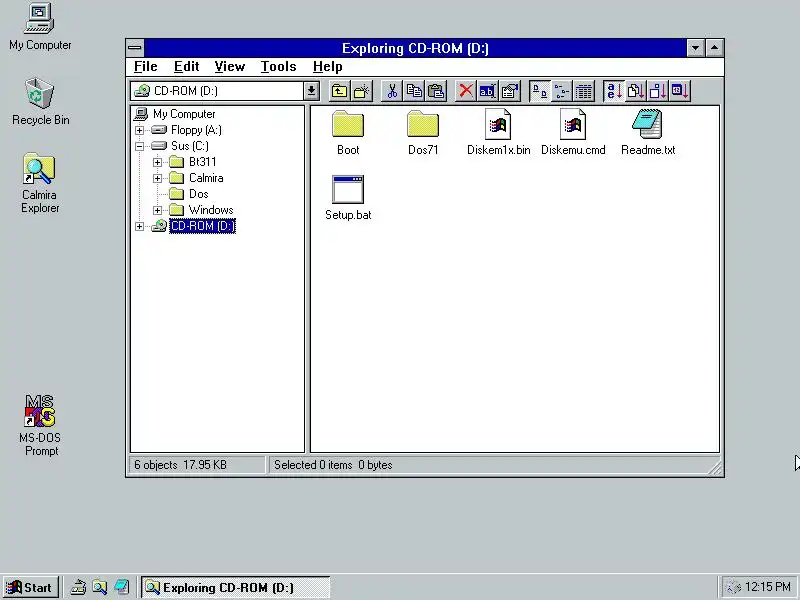Expand the Floppy (A:) tree node
The width and height of the screenshot is (800, 600).
139,130
